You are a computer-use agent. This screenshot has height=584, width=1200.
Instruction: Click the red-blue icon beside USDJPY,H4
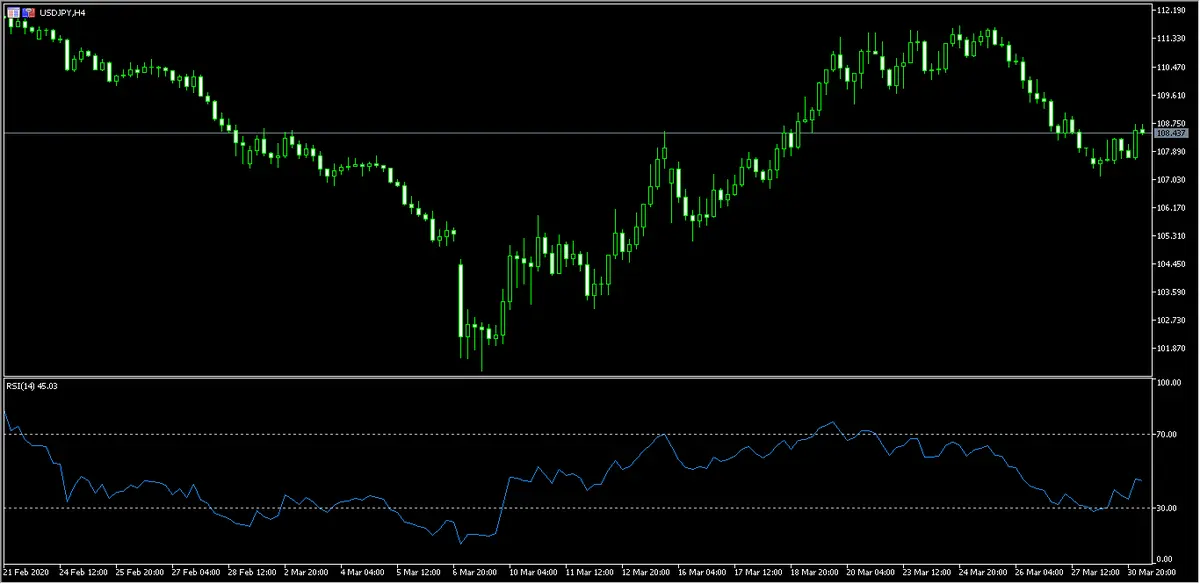pos(27,11)
